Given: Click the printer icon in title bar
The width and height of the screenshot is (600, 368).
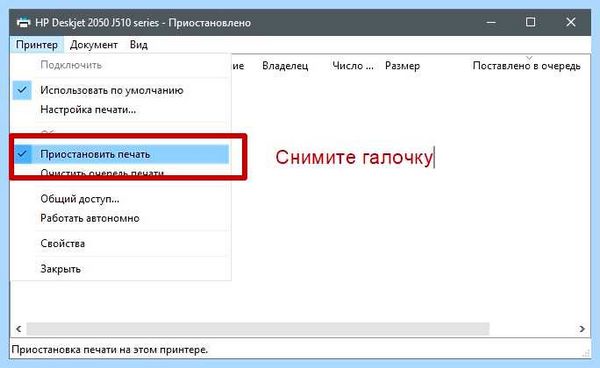Looking at the screenshot, I should click(x=23, y=23).
